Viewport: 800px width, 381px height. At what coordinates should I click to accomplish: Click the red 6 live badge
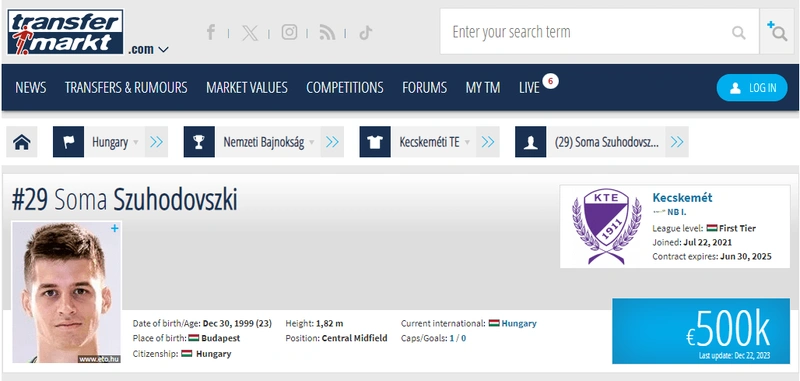551,81
